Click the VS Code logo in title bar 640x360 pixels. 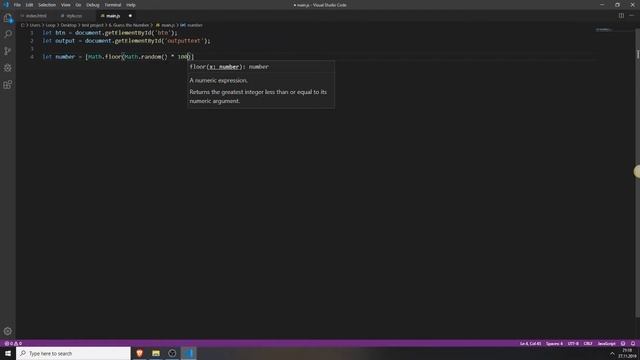6,5
